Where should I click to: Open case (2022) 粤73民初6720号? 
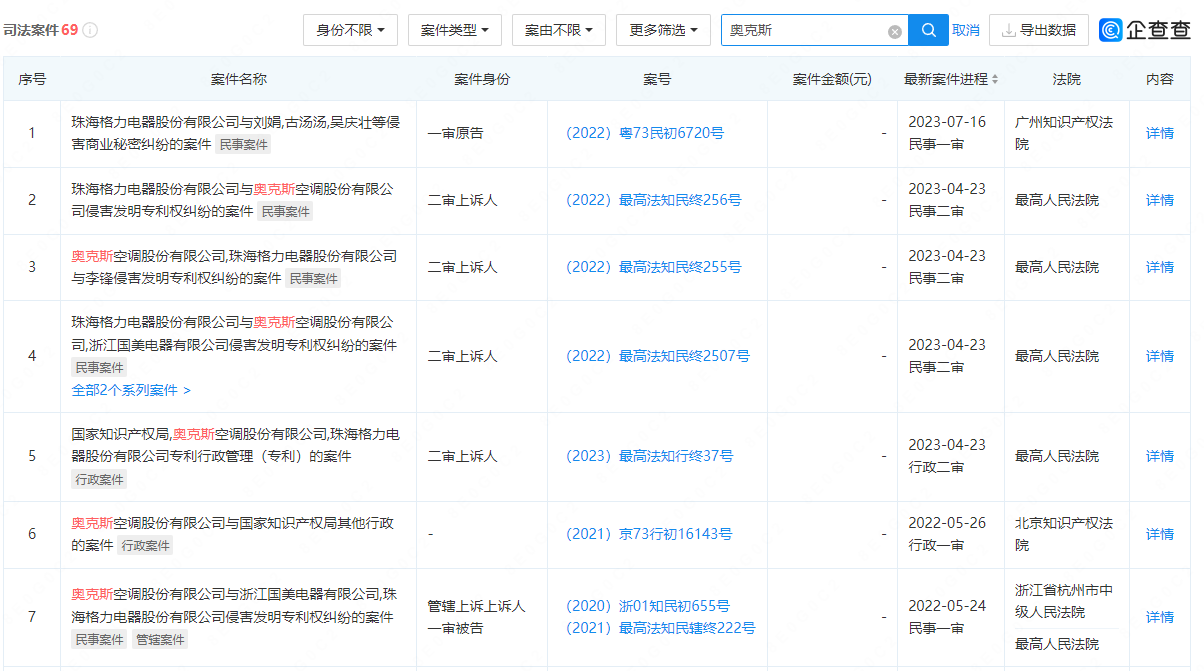click(x=644, y=133)
